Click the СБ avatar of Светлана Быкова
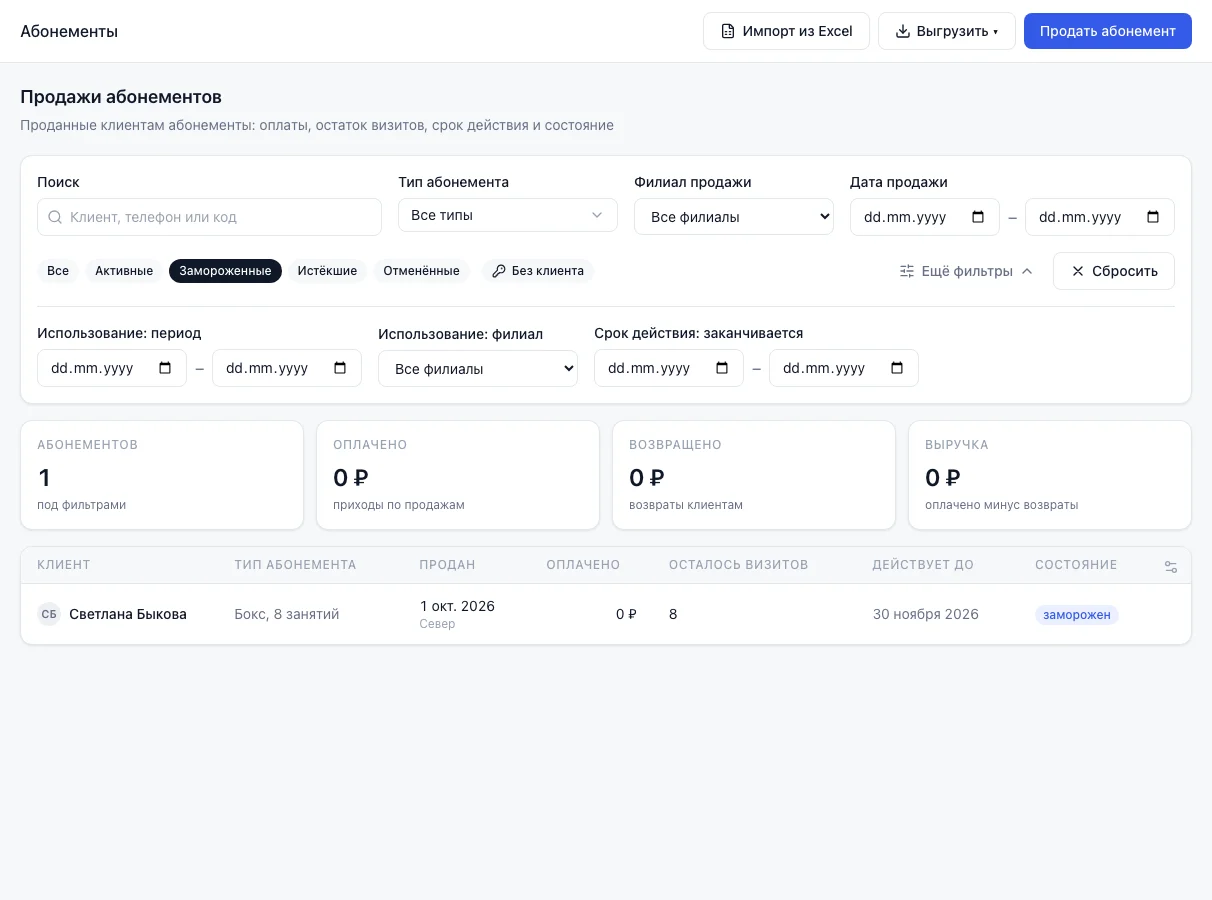The height and width of the screenshot is (900, 1212). click(49, 614)
